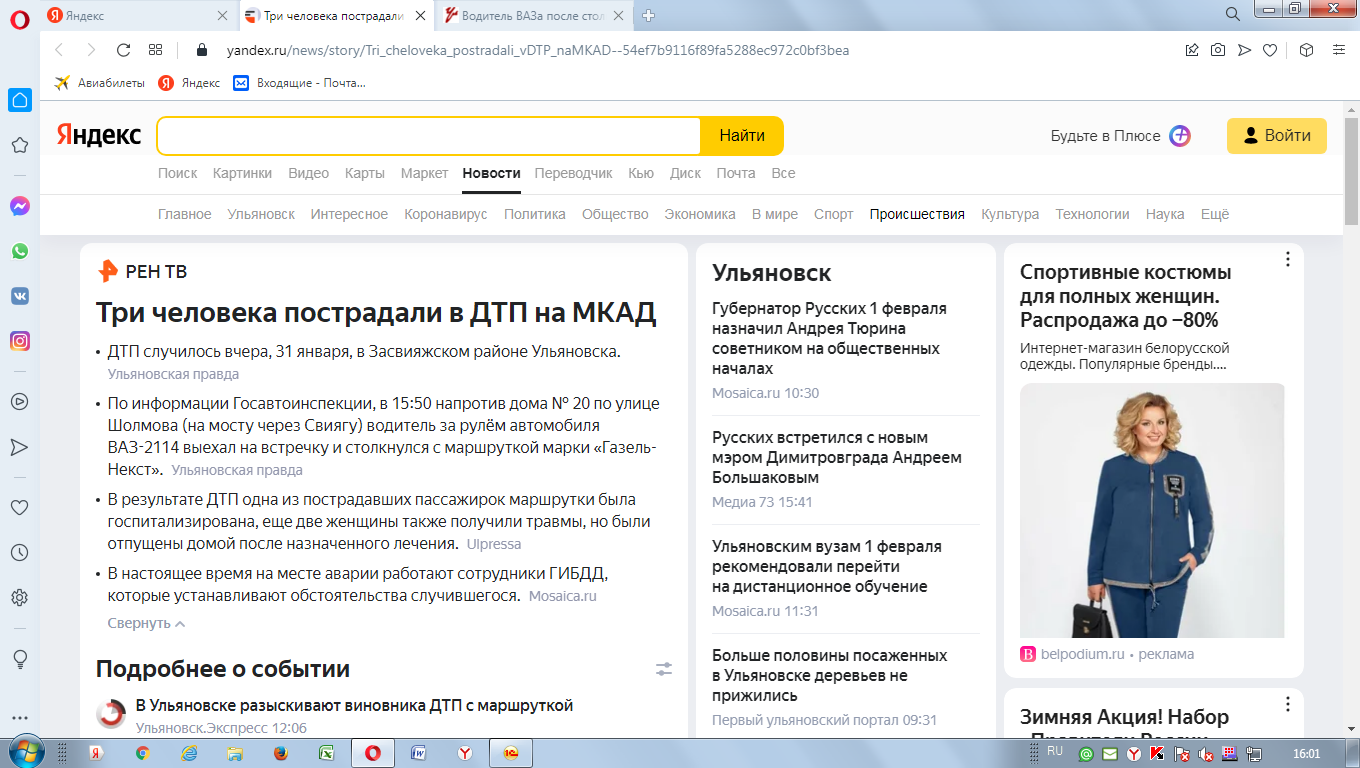Go back to previous page
Viewport: 1360px width, 768px height.
59,50
